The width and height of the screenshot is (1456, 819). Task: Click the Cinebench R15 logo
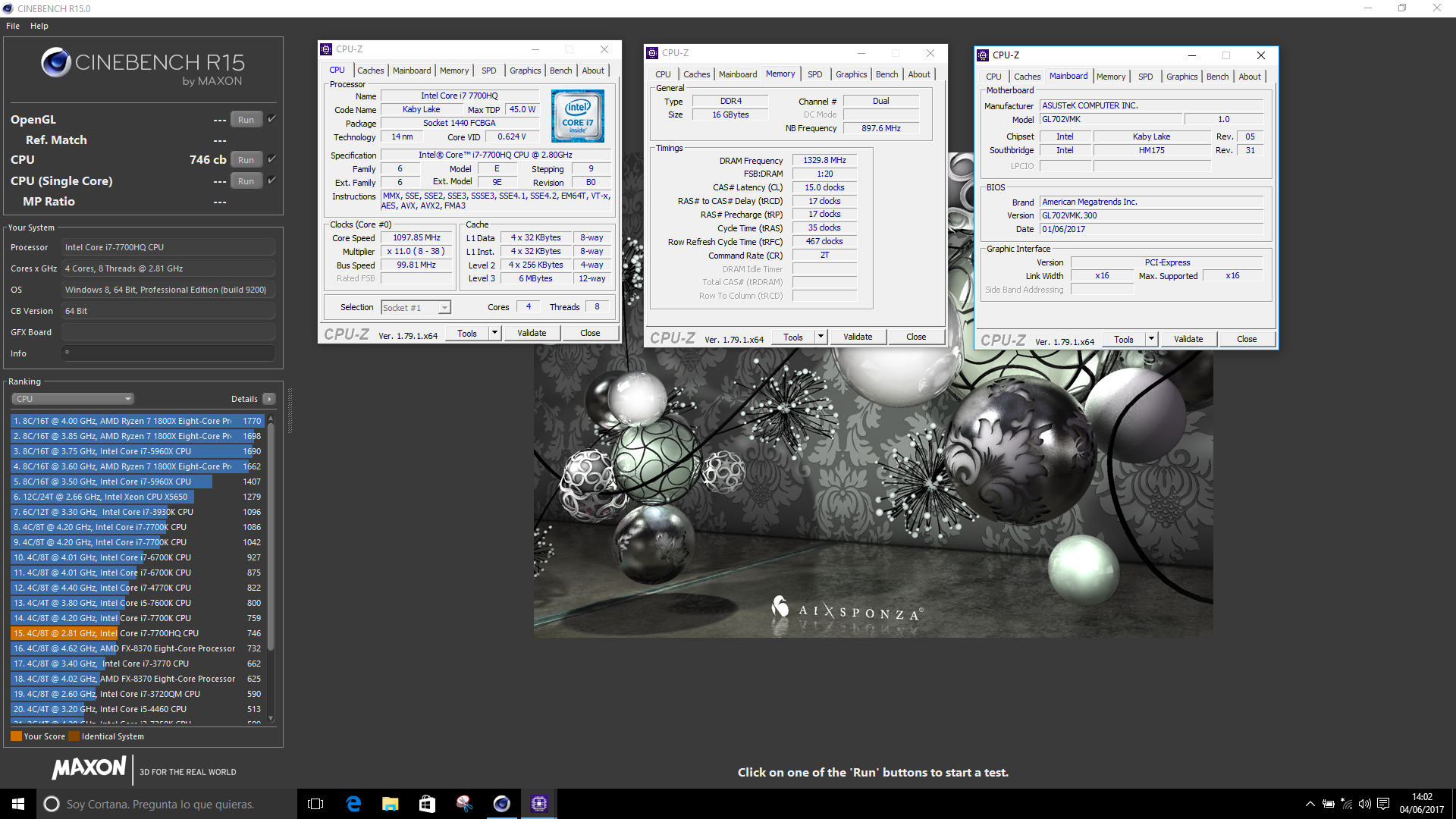pos(143,67)
